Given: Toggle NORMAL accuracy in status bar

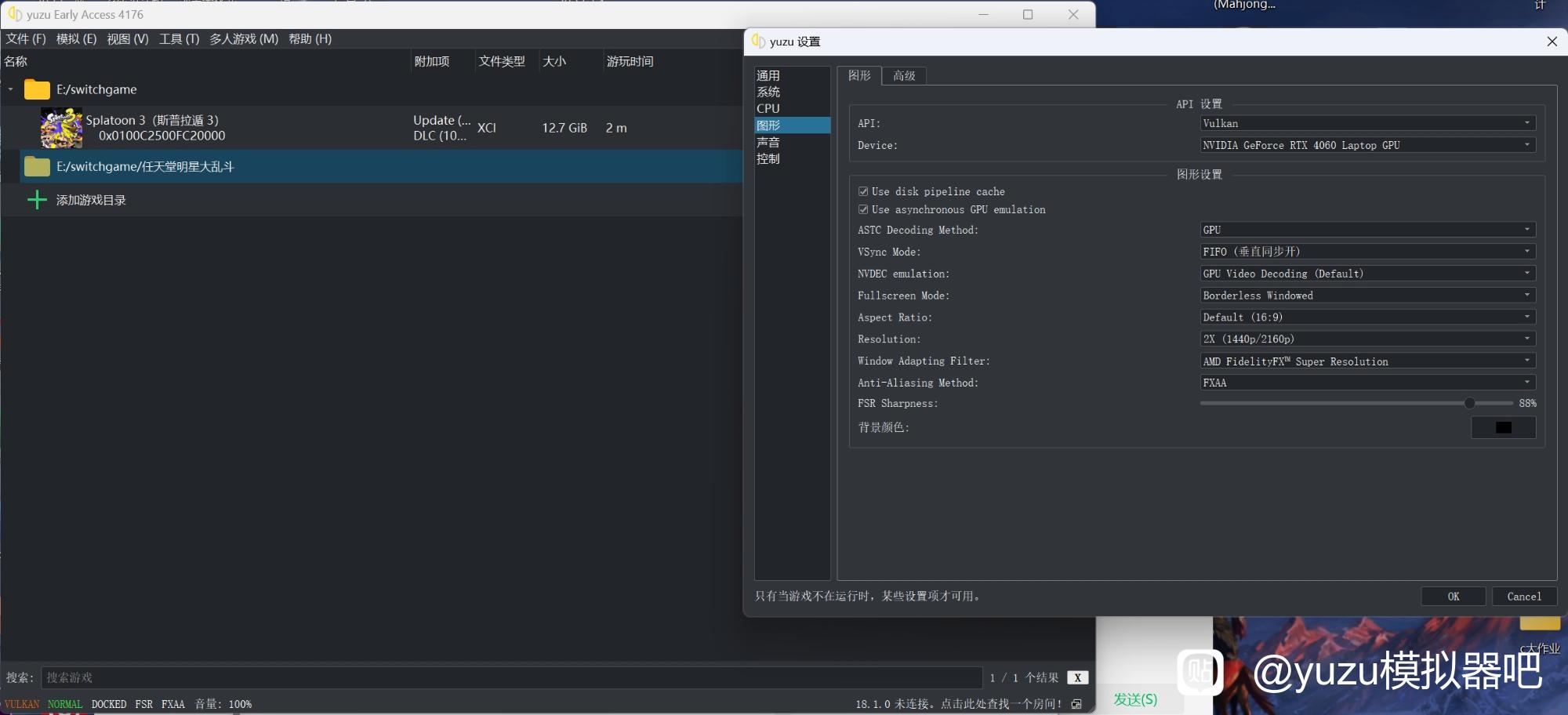Looking at the screenshot, I should click(65, 704).
